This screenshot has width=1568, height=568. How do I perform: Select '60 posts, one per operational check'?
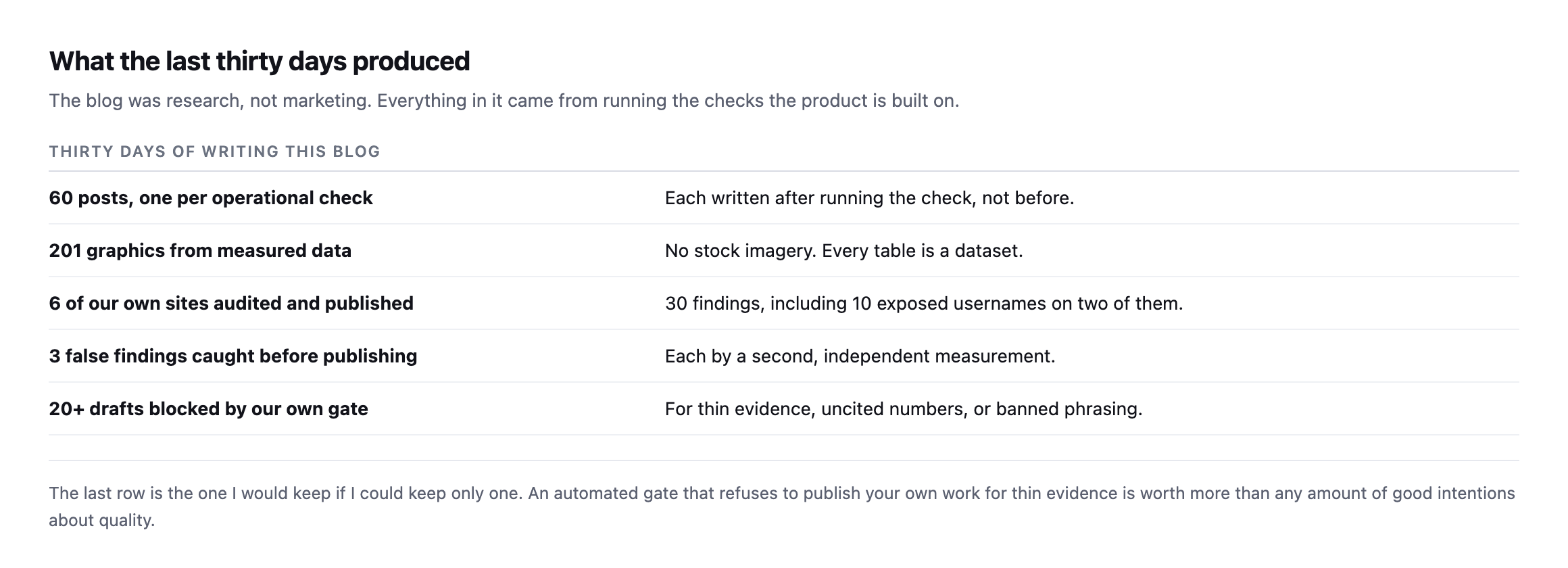(211, 198)
